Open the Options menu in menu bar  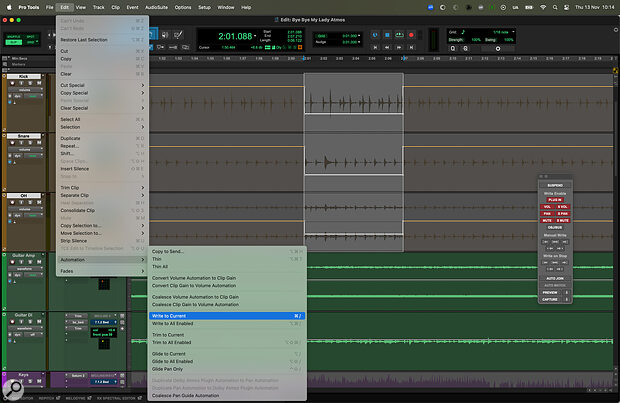(x=183, y=7)
